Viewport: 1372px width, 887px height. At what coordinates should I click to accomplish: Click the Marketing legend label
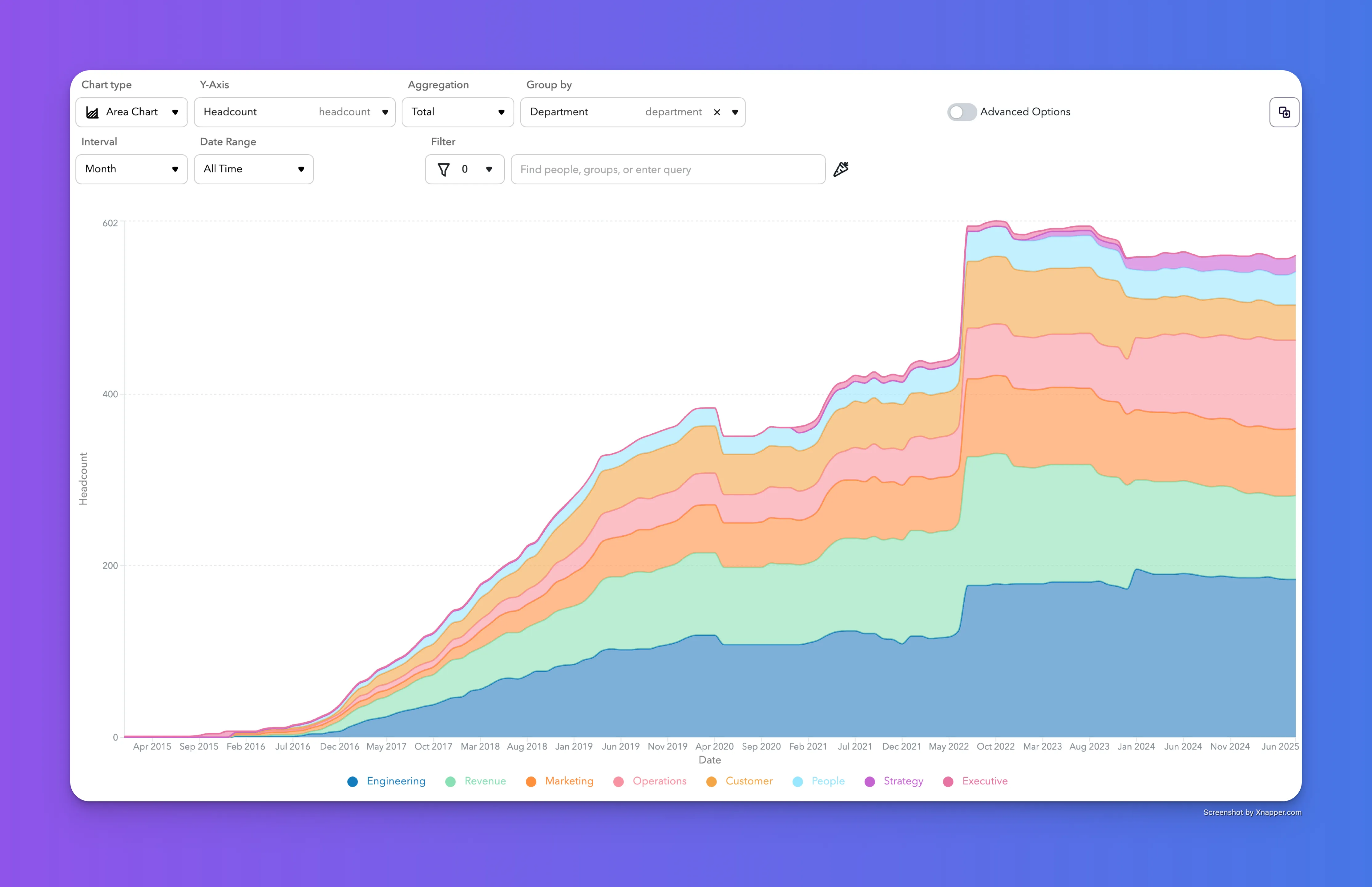[x=569, y=781]
